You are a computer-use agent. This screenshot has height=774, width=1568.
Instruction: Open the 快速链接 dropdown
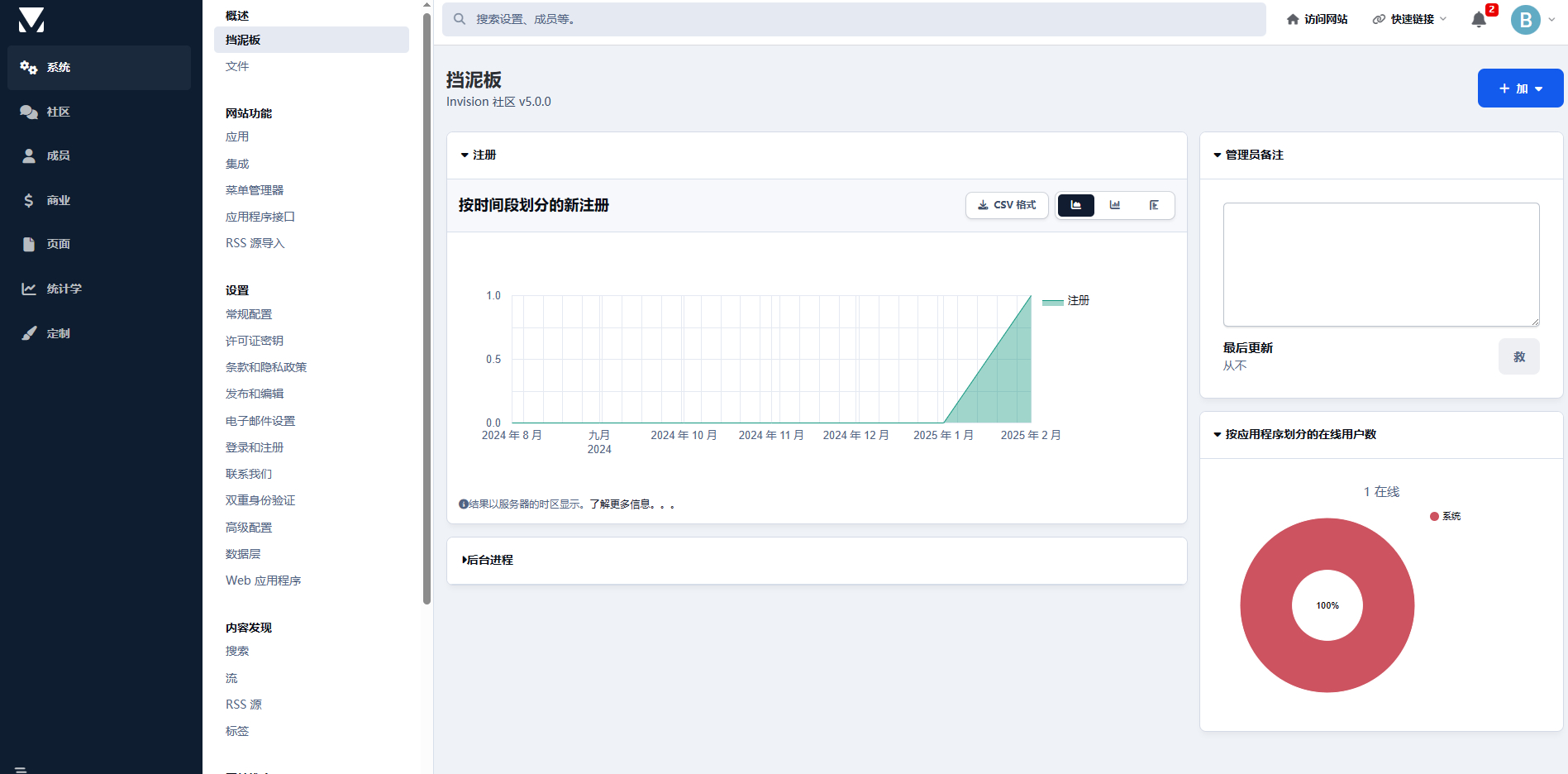coord(1408,19)
